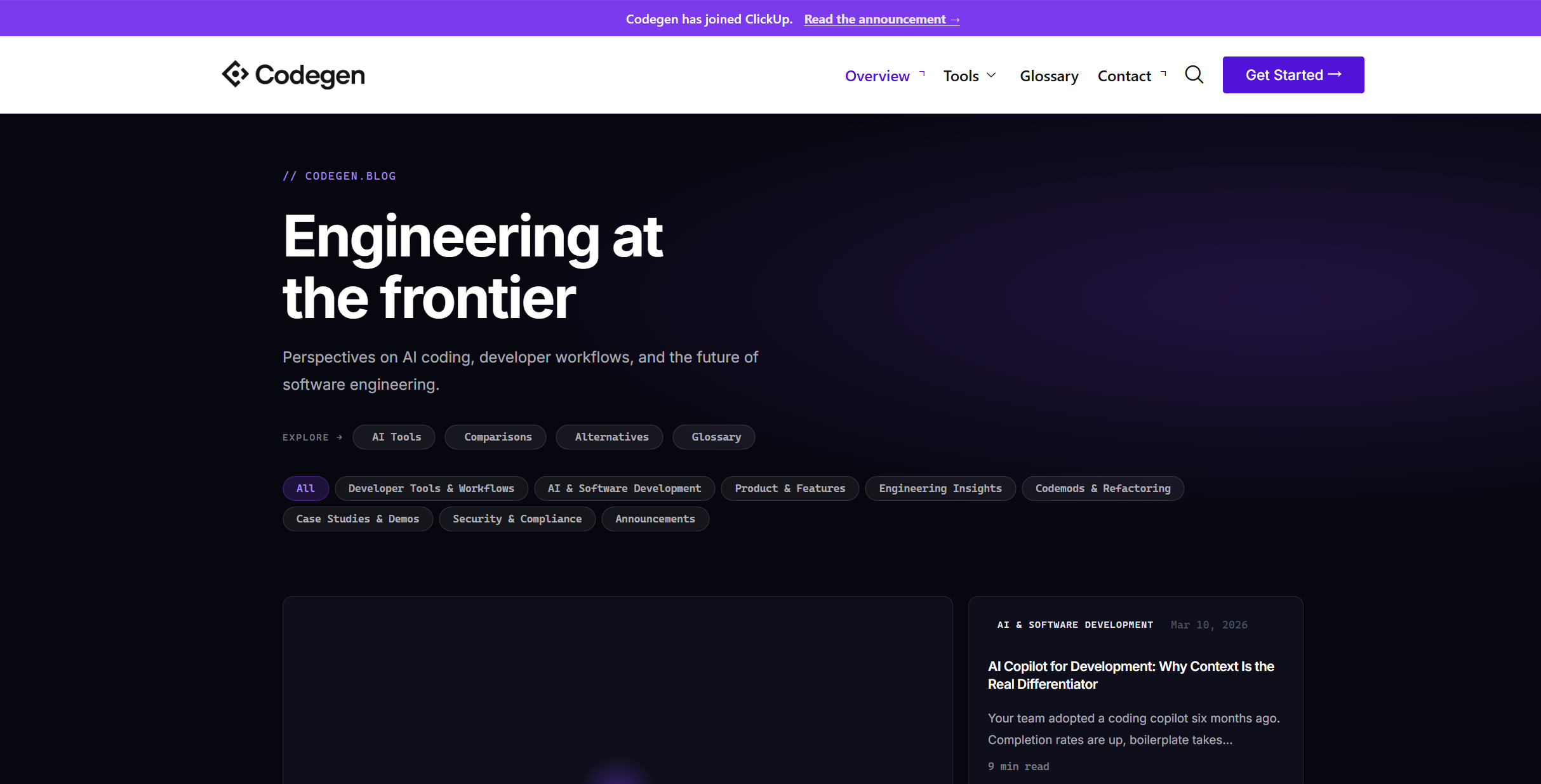
Task: Click the 9 min read text
Action: pos(1018,766)
